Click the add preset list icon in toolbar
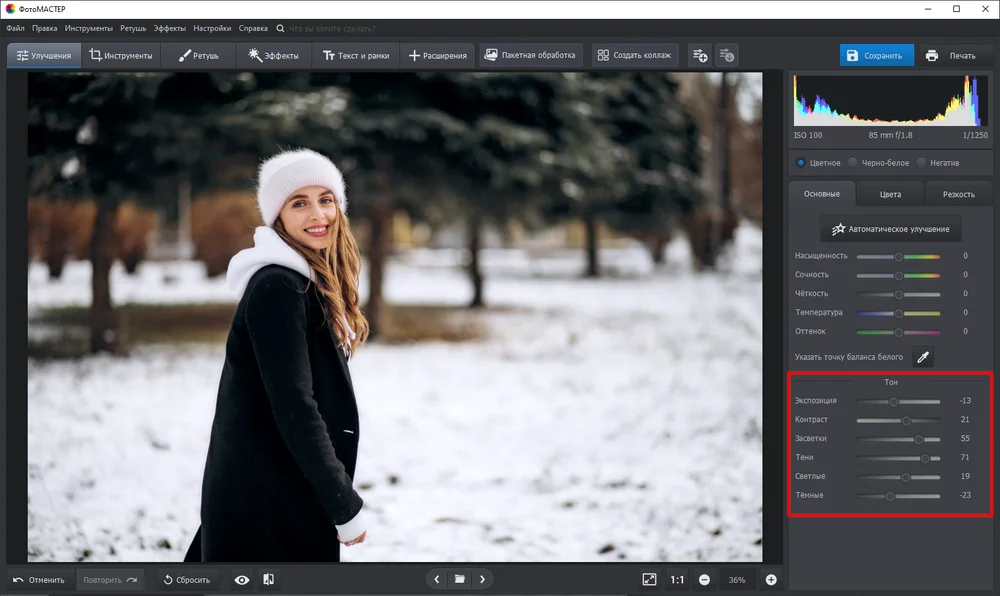The image size is (1000, 596). click(700, 55)
